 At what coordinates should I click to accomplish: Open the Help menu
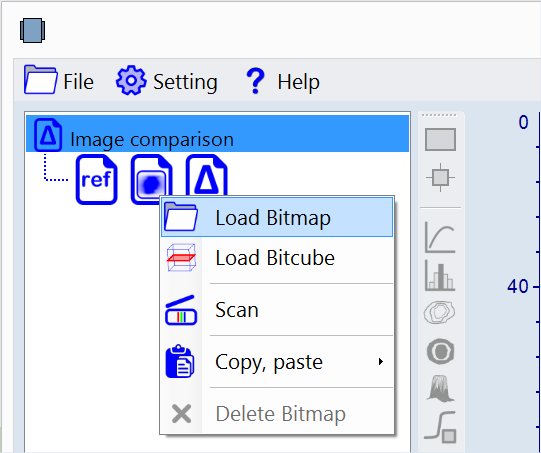282,81
